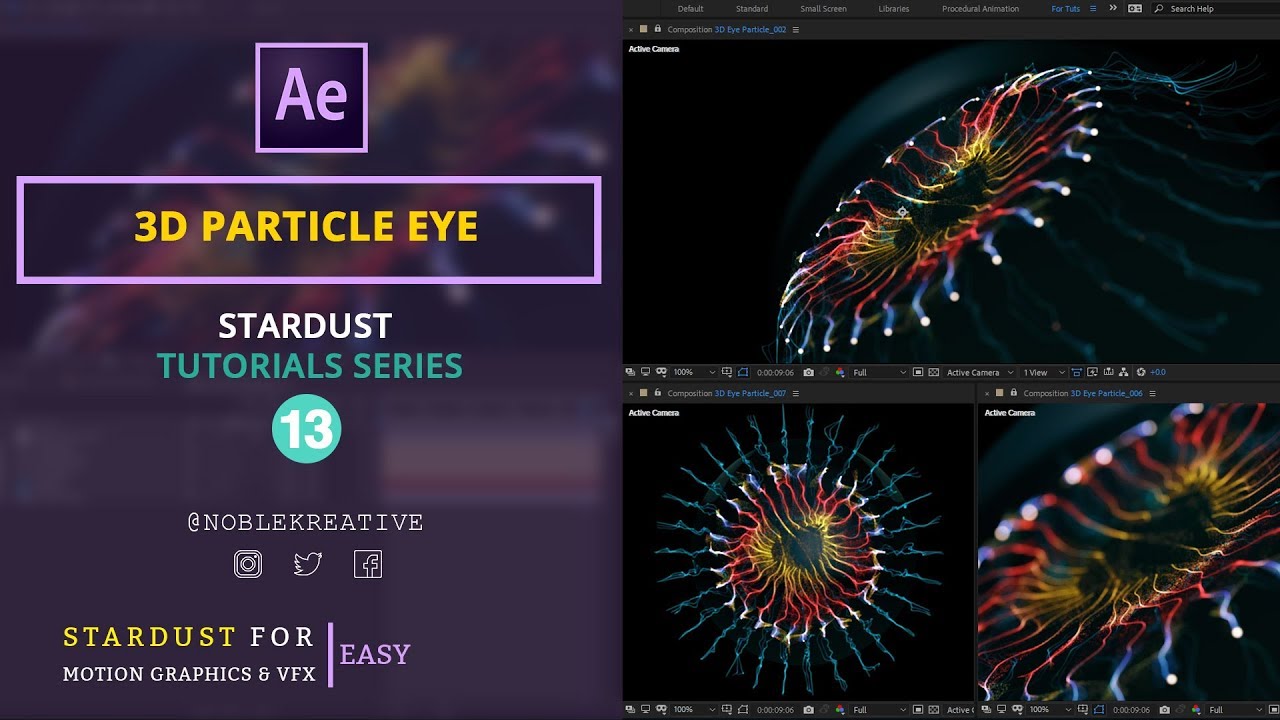Toggle lock on 3D Eye Particle_007 composition tab
This screenshot has height=720, width=1280.
point(657,393)
